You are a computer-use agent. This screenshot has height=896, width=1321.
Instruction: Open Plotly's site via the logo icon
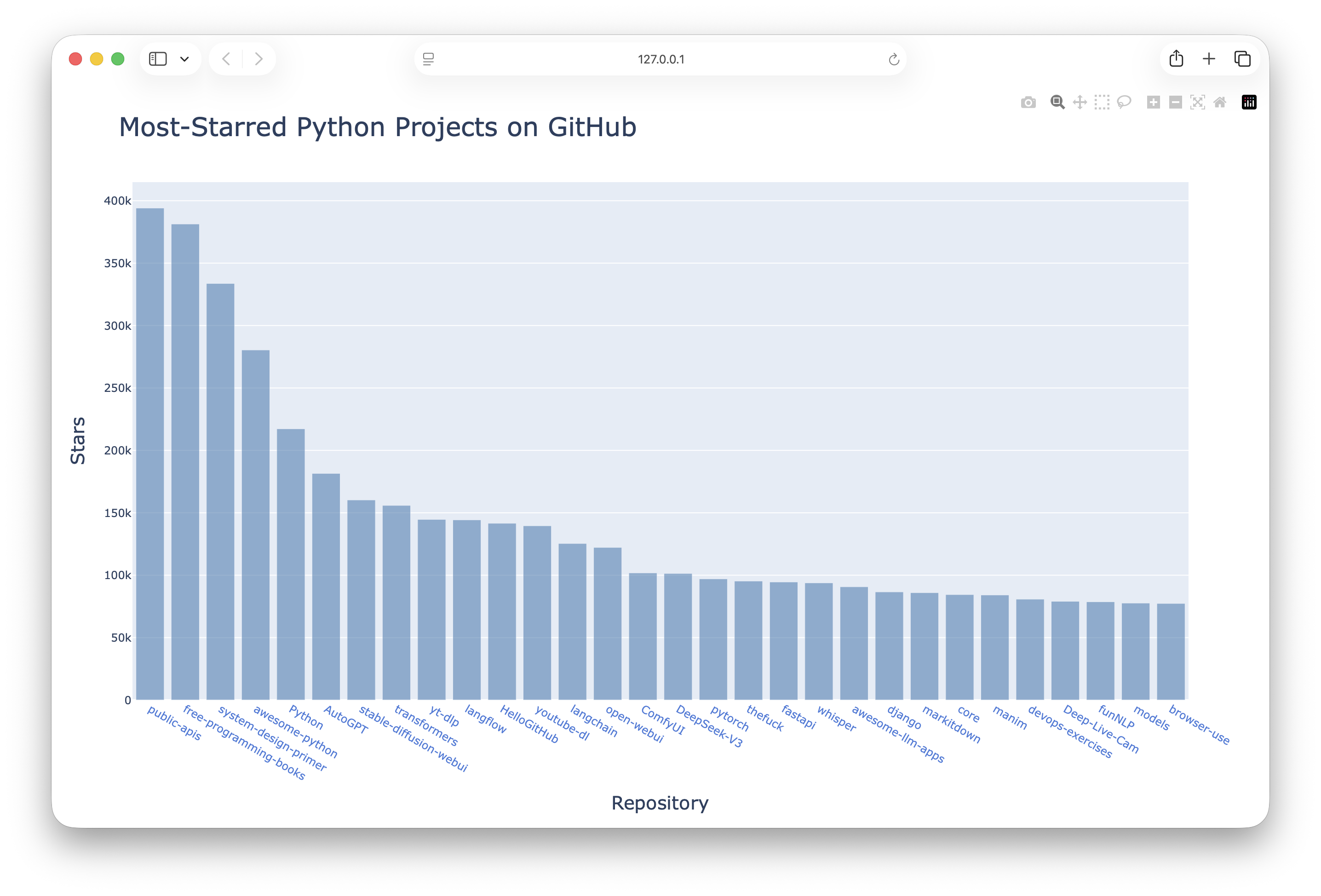pos(1249,102)
